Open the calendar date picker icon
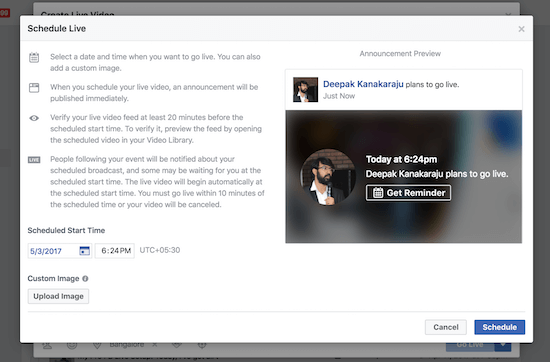The width and height of the screenshot is (550, 362). tap(85, 251)
